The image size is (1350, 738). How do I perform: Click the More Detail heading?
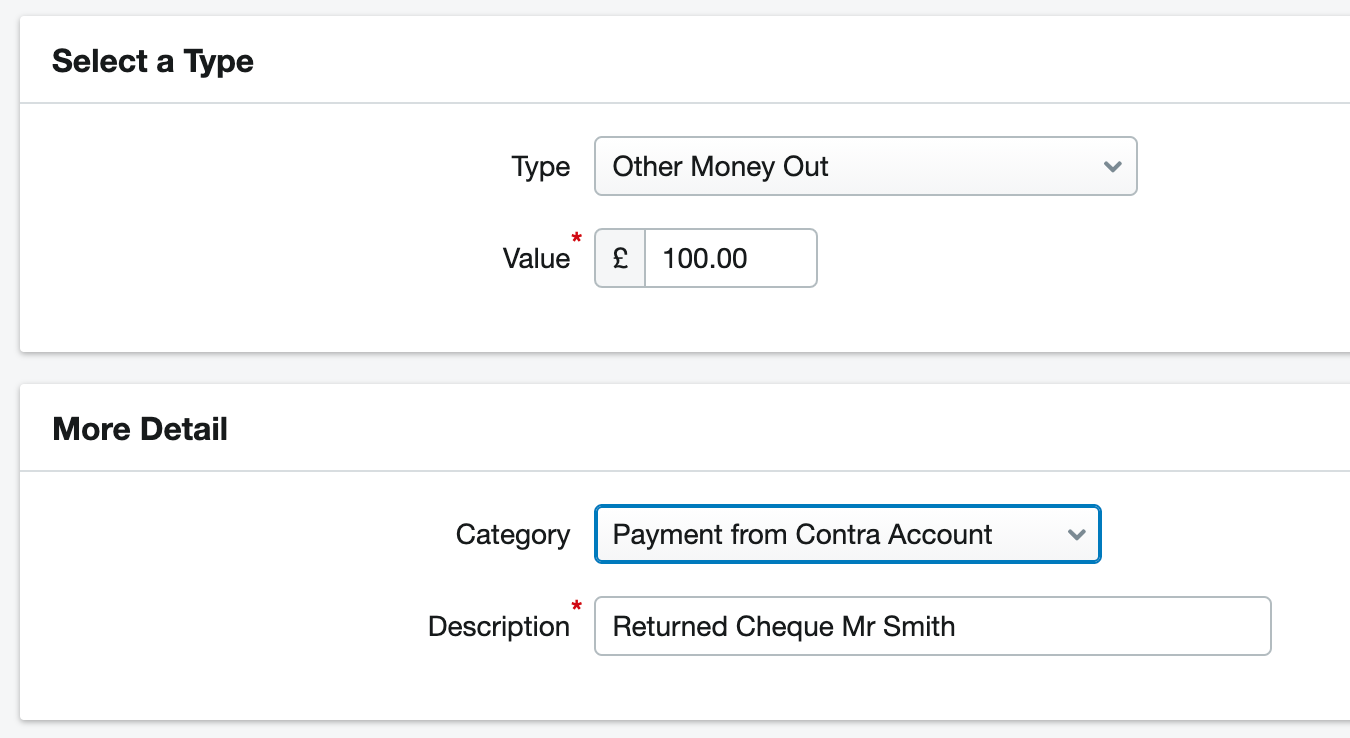140,429
